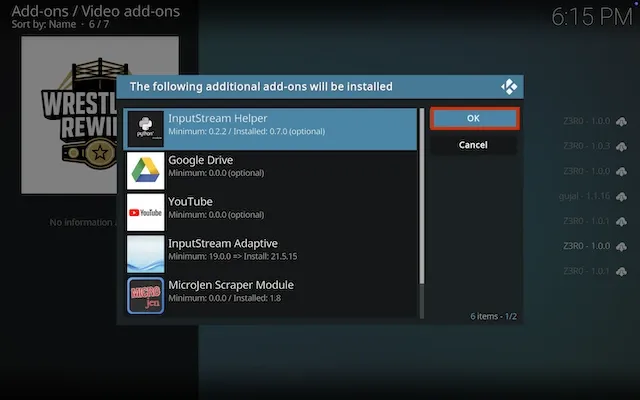Click the 6:15 PM clock
Image resolution: width=640 pixels, height=400 pixels.
592,17
